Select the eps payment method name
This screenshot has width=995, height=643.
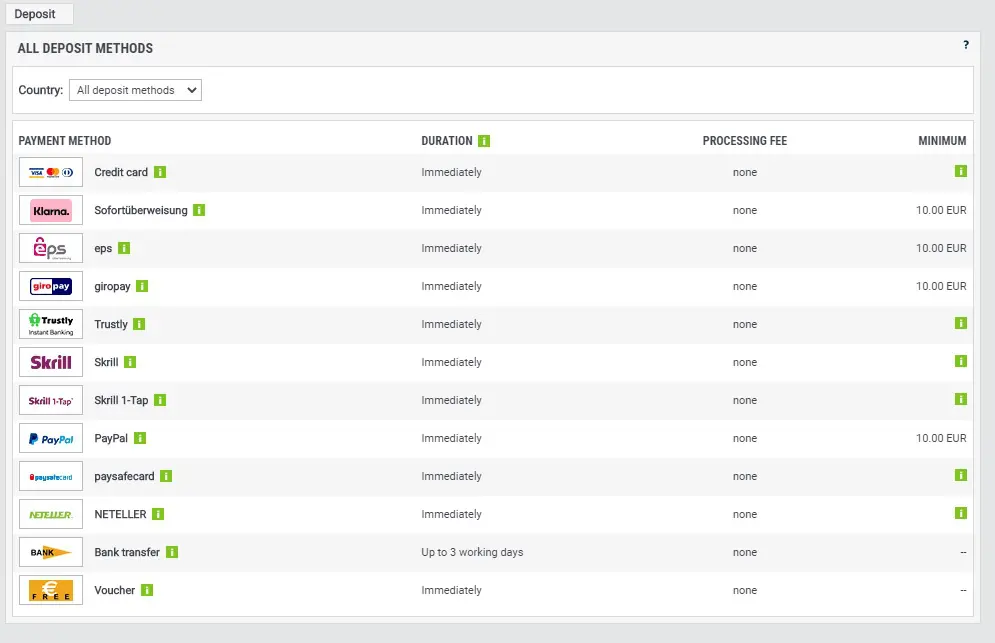[103, 249]
